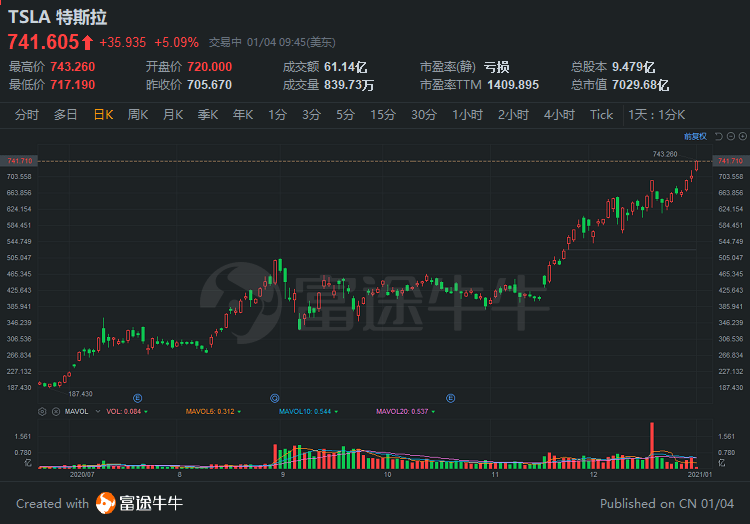Select the 年K yearly chart tab
Viewport: 750px width, 524px height.
(x=243, y=115)
